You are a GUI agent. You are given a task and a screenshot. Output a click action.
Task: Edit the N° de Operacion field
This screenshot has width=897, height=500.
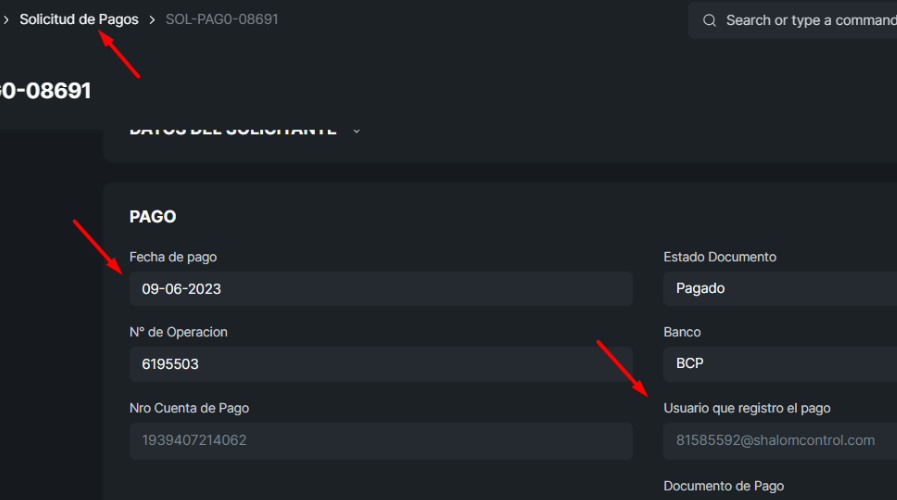click(x=381, y=364)
